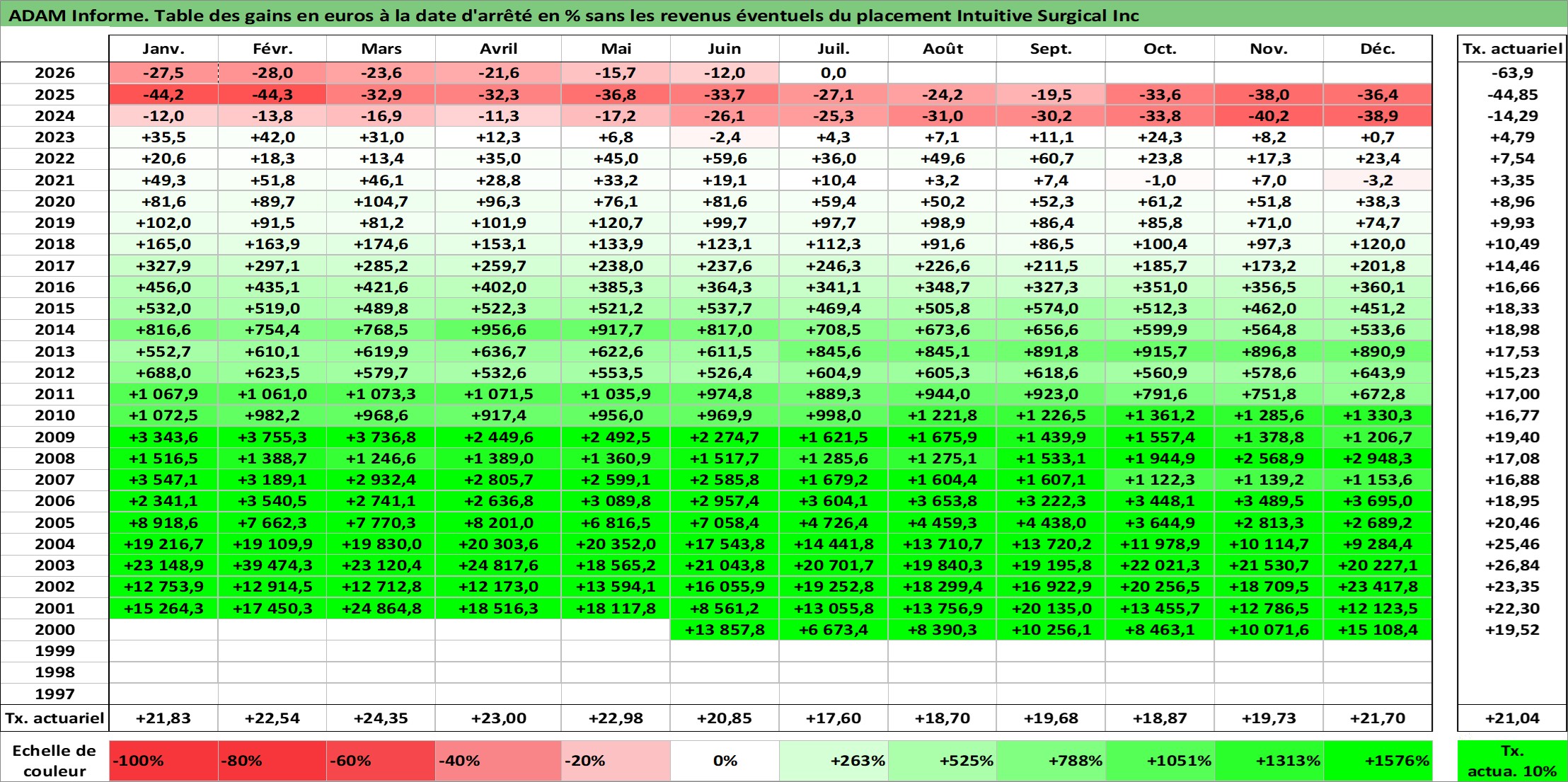Click the '+60,7' cell in row 2022

pos(1051,159)
